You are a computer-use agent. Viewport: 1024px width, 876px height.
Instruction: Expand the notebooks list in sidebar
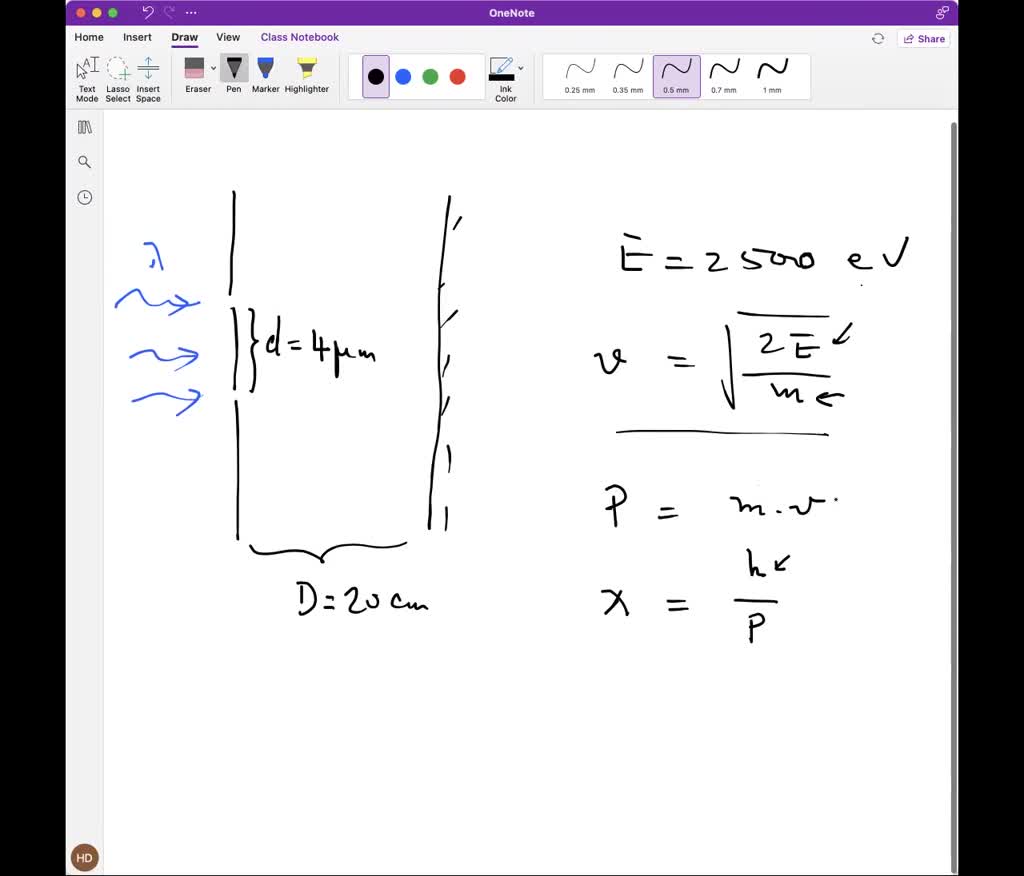(84, 126)
